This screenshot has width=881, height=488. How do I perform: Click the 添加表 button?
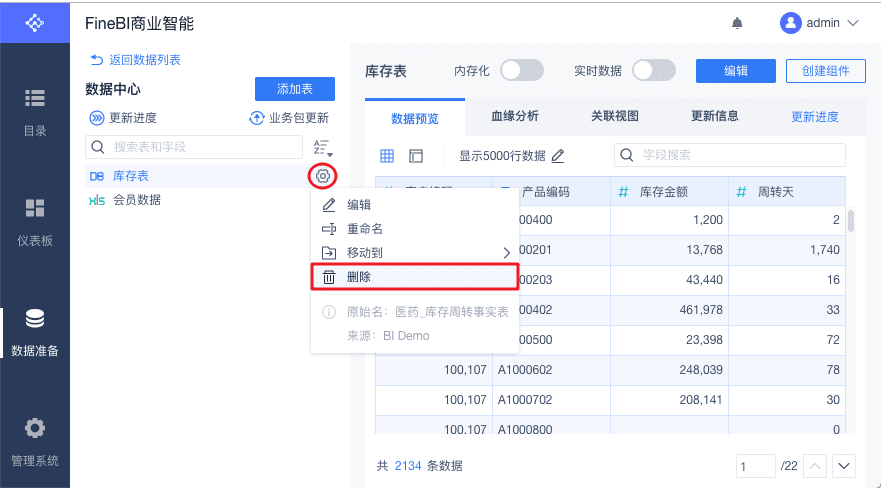(x=294, y=89)
